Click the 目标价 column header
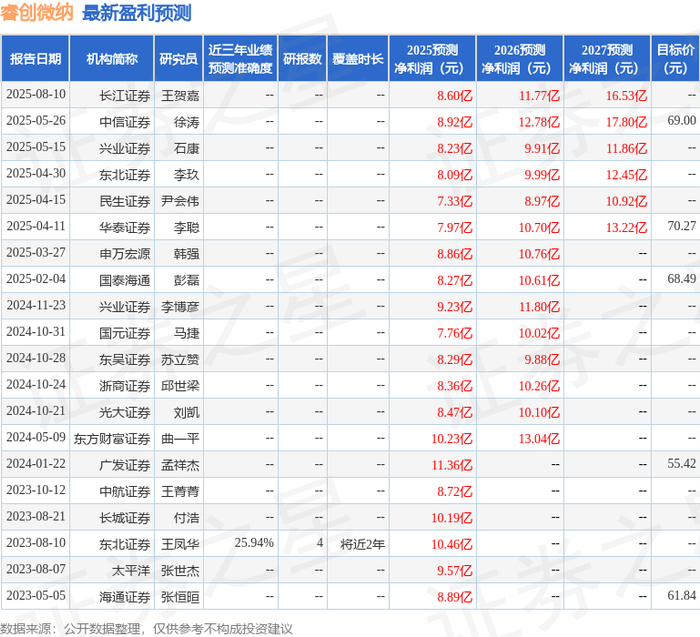Viewport: 700px width, 637px height. 675,58
